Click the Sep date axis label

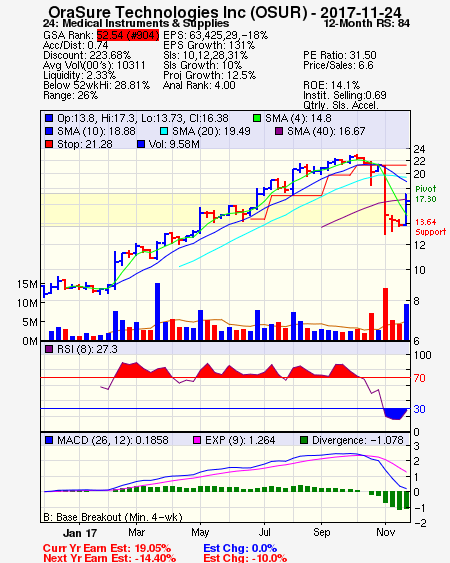tap(321, 532)
